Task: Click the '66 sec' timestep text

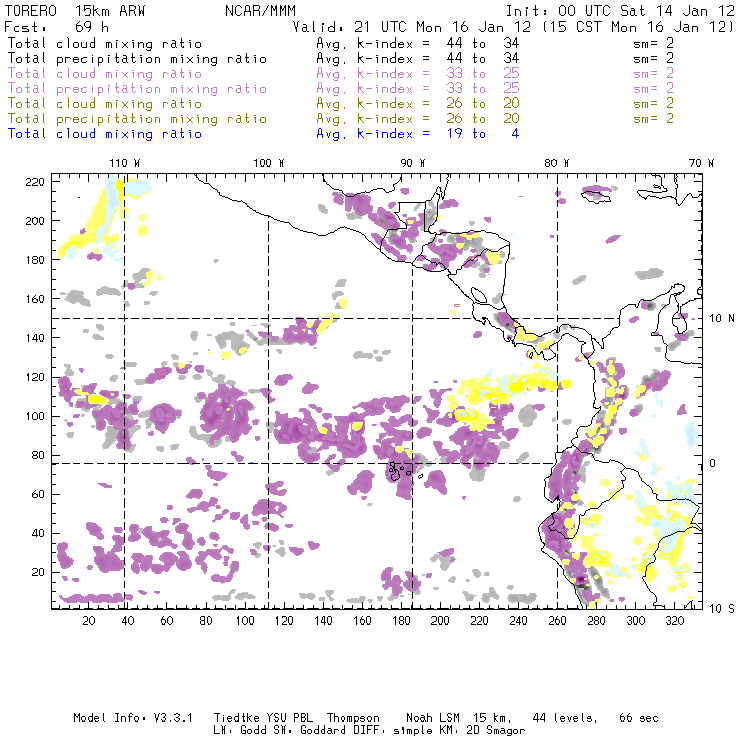Action: pos(639,718)
